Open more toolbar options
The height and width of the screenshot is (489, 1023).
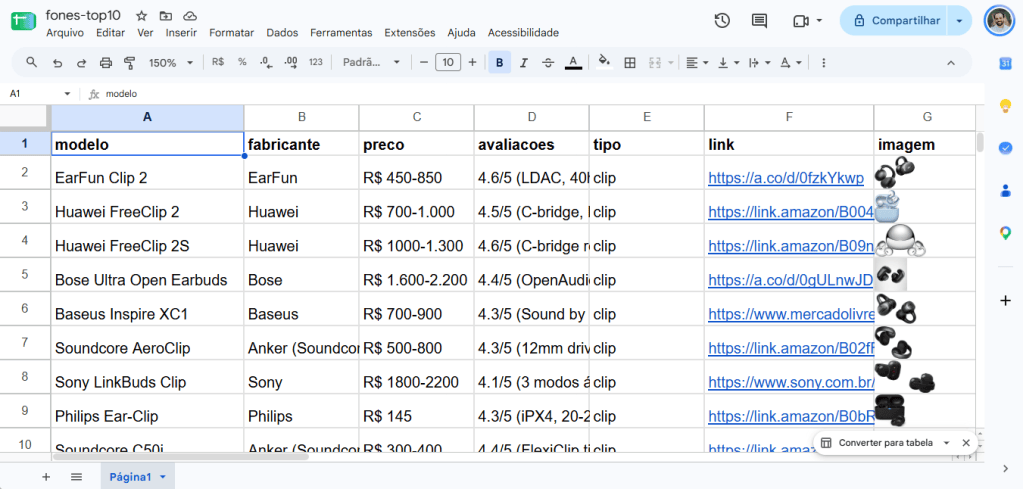823,63
